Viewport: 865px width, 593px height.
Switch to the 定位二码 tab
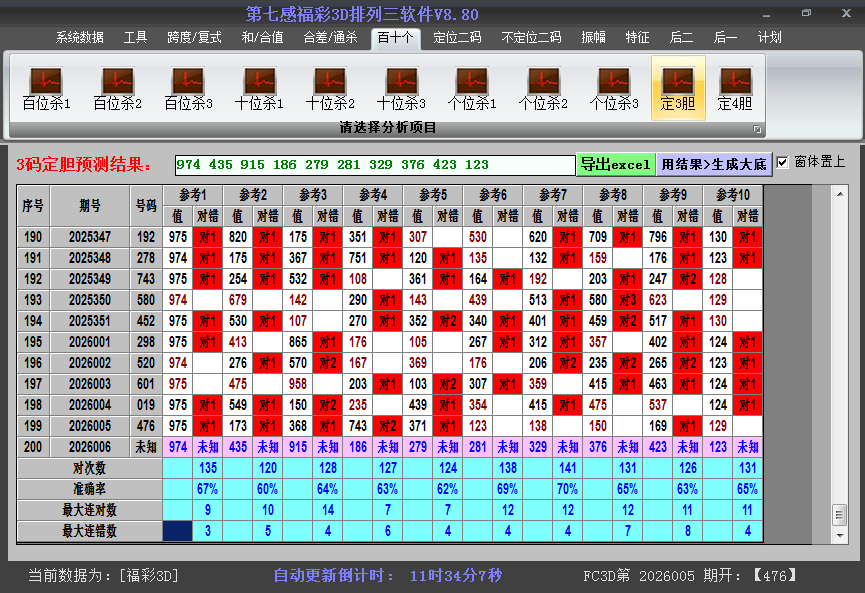[457, 37]
